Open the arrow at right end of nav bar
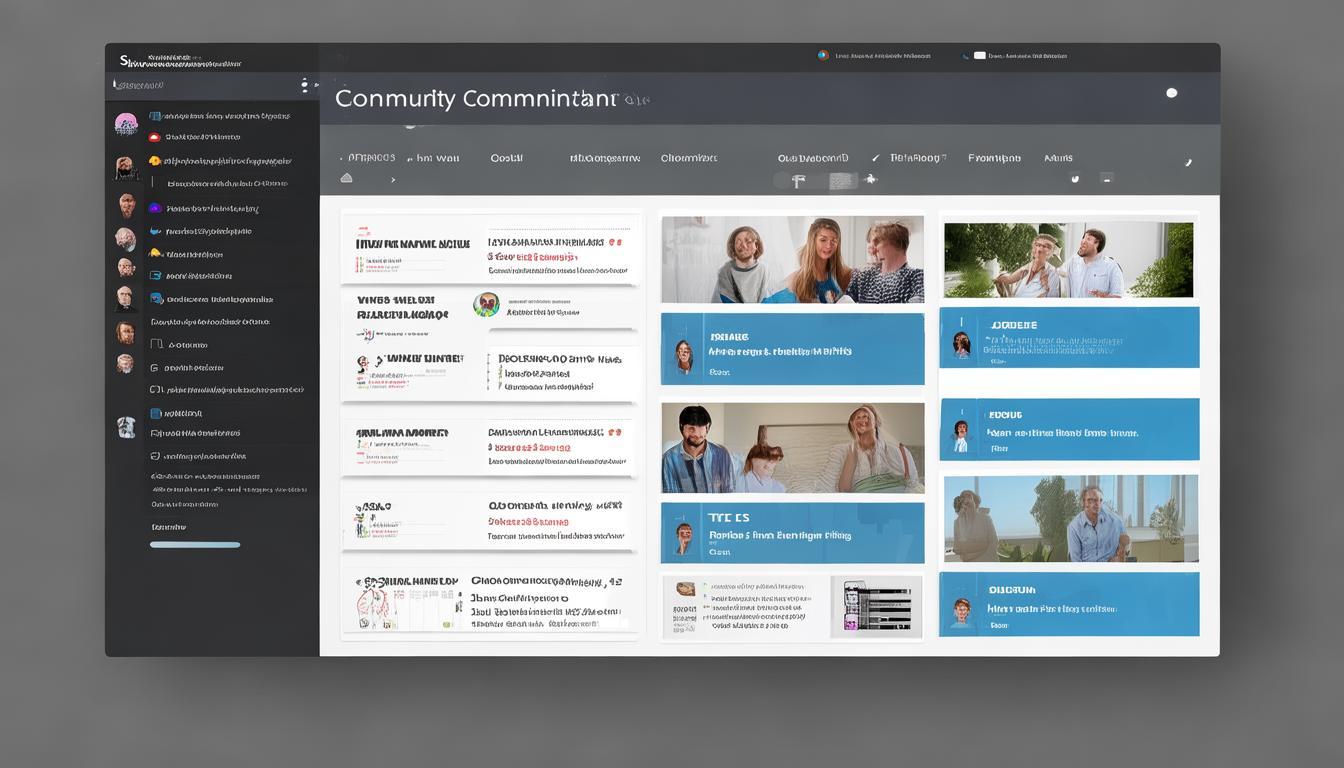This screenshot has height=768, width=1344. (x=1188, y=162)
